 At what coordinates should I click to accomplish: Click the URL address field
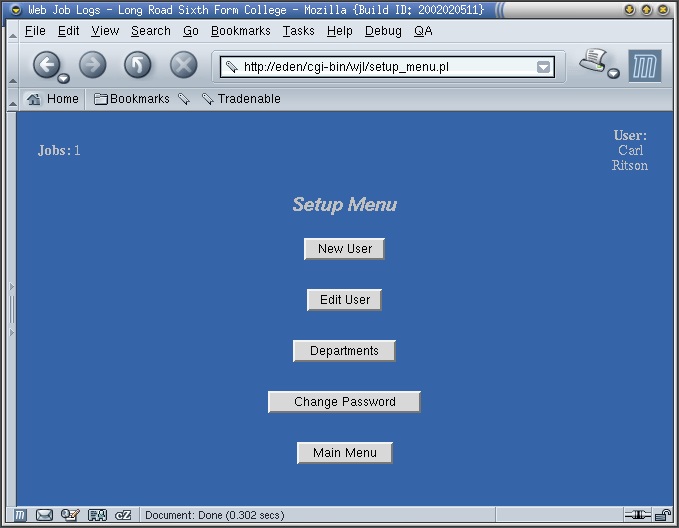pos(388,67)
